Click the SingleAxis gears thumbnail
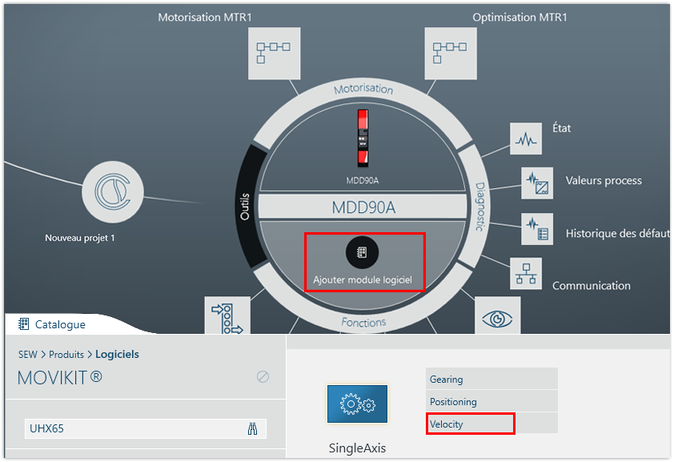Screen dimensions: 674x462 (357, 405)
